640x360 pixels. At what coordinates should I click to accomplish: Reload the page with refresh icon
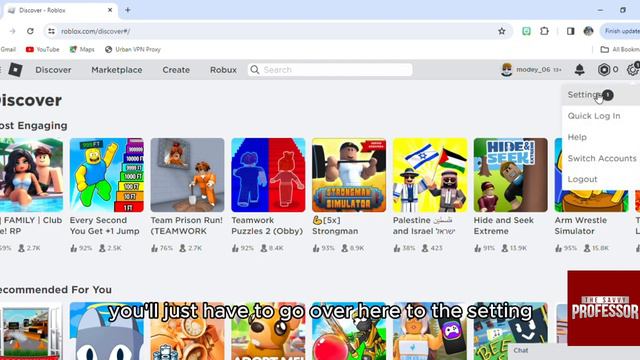(30, 31)
